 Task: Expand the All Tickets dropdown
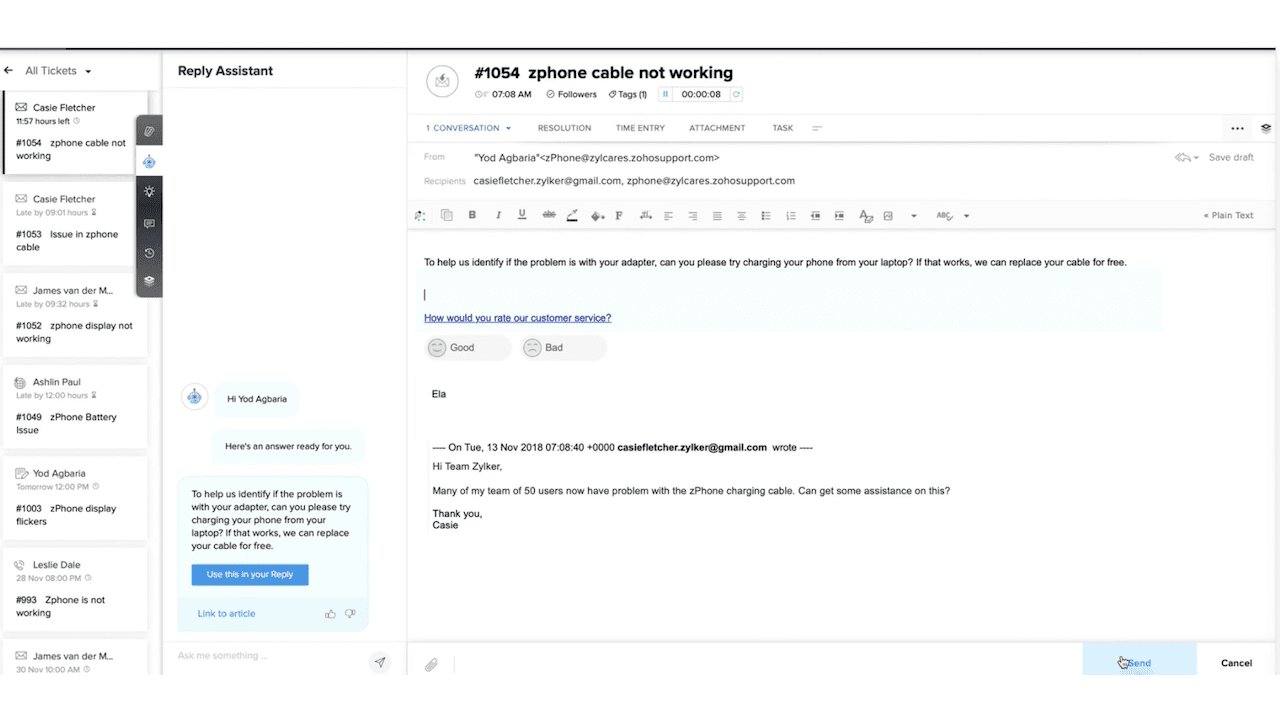click(88, 72)
